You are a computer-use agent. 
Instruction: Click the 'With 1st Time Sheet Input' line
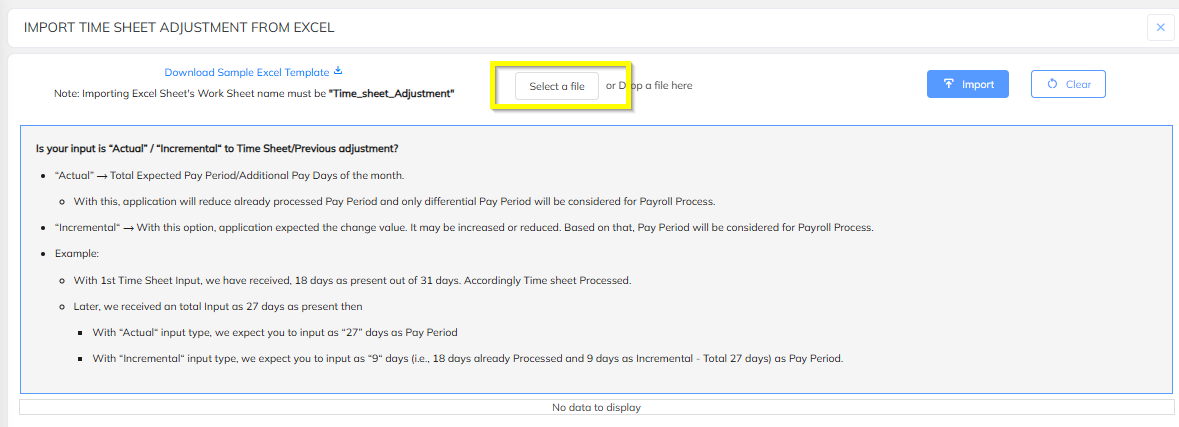click(352, 280)
